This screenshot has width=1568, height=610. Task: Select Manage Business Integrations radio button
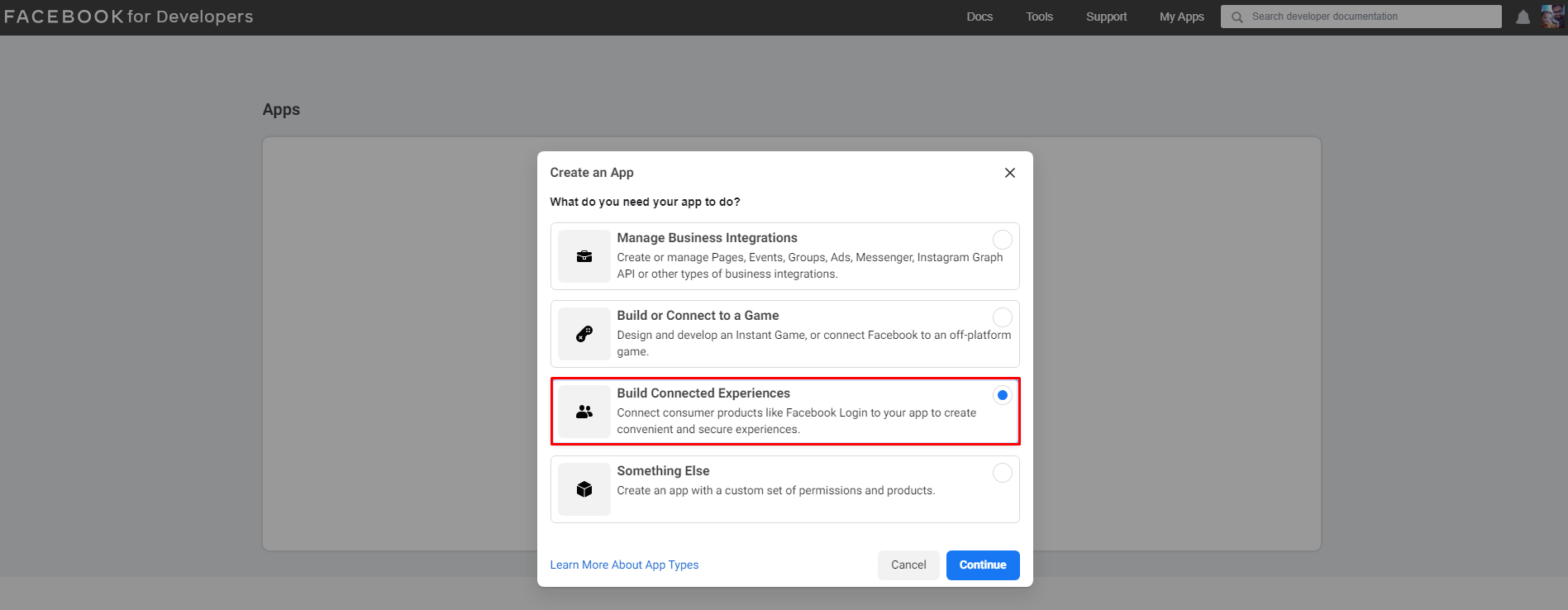1002,240
